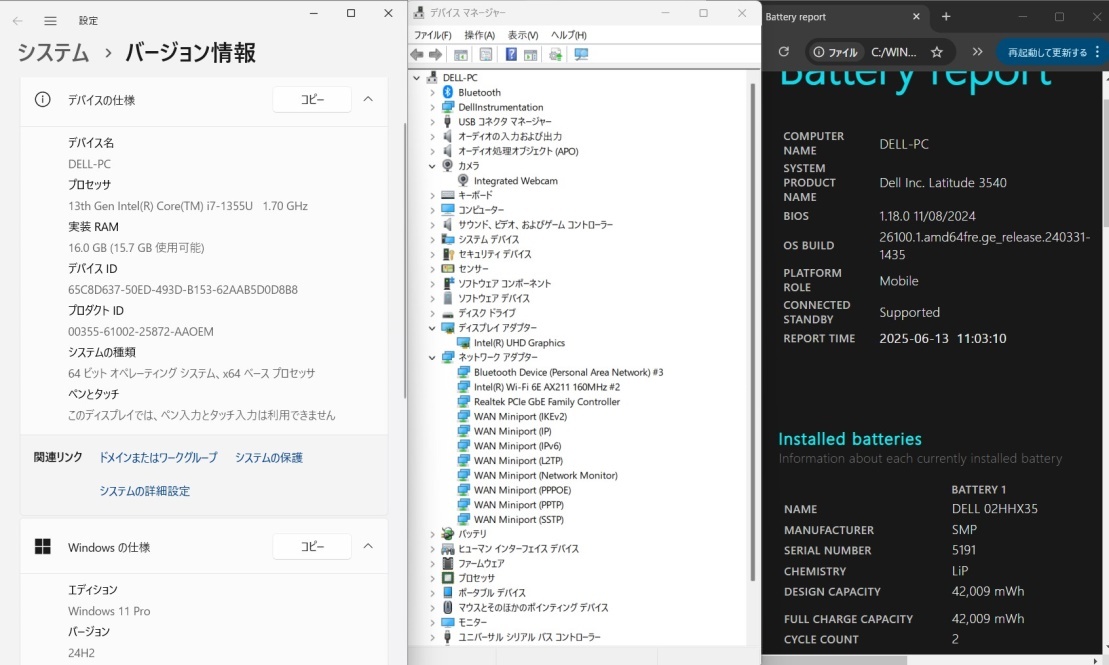Open the ファイル(F) menu in Device Manager
The width and height of the screenshot is (1109, 665).
pyautogui.click(x=432, y=35)
